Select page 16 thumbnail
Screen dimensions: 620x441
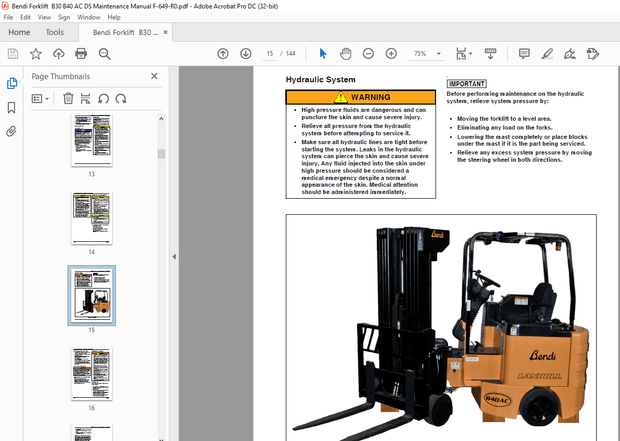coord(92,374)
